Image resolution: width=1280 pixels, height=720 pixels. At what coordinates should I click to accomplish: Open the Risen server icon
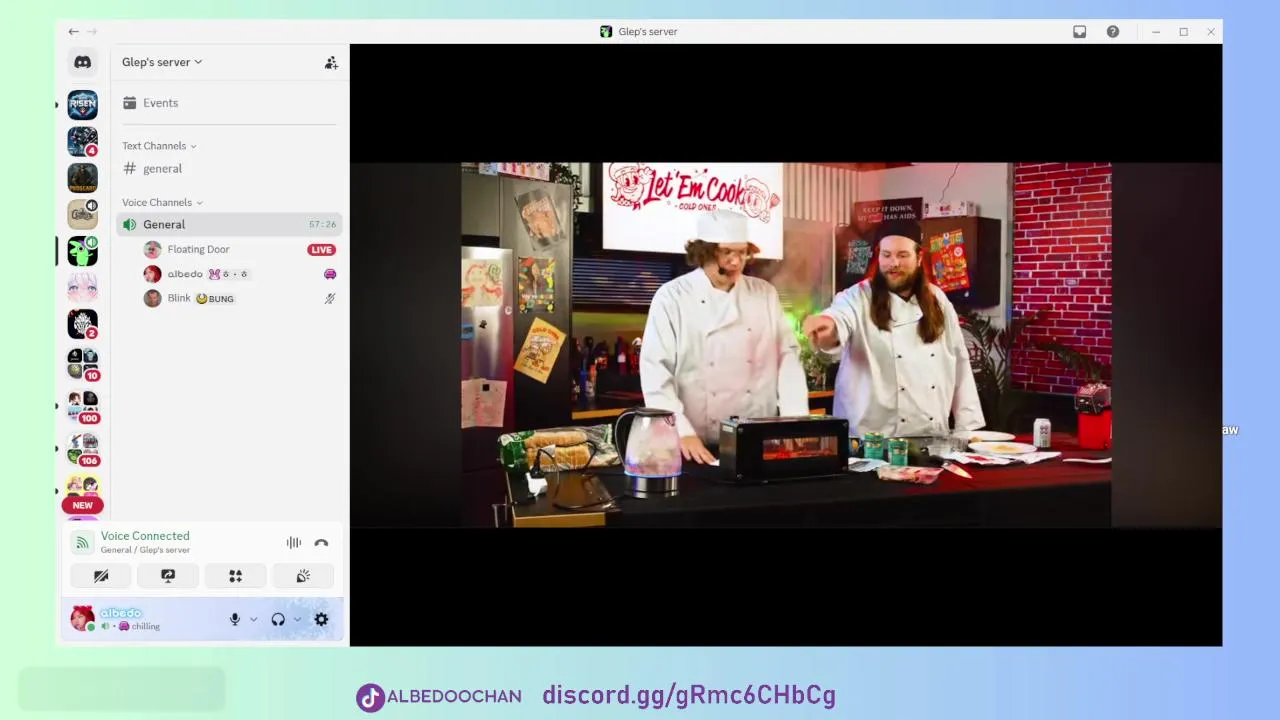pos(82,104)
